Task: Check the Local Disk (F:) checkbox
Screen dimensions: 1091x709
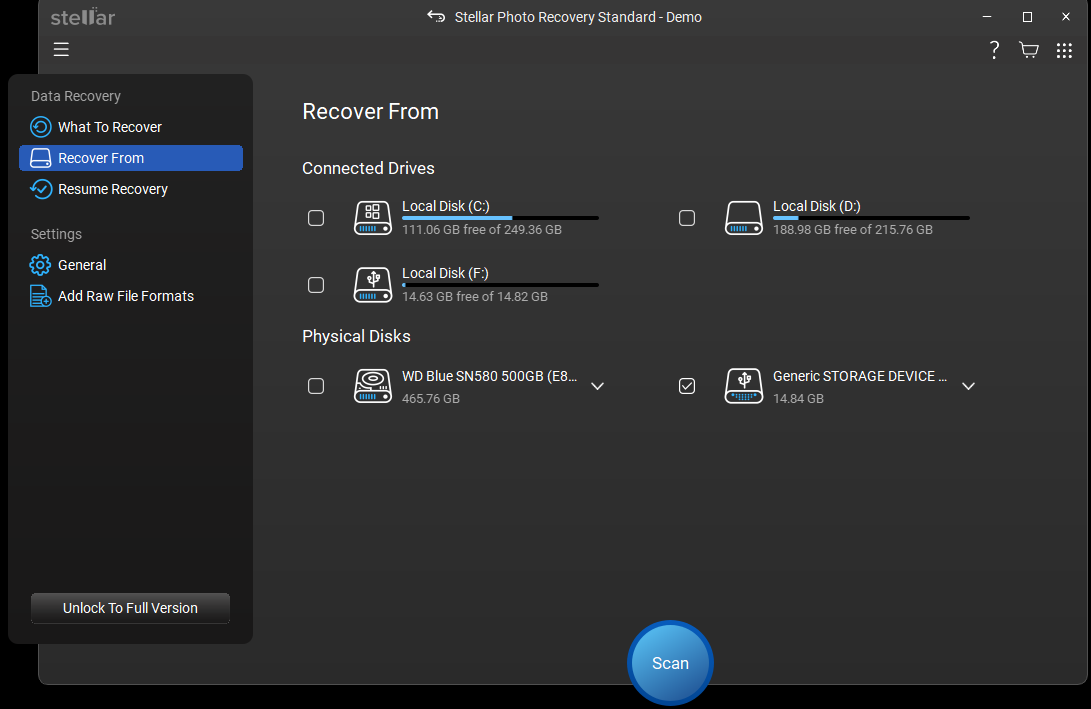Action: 316,285
